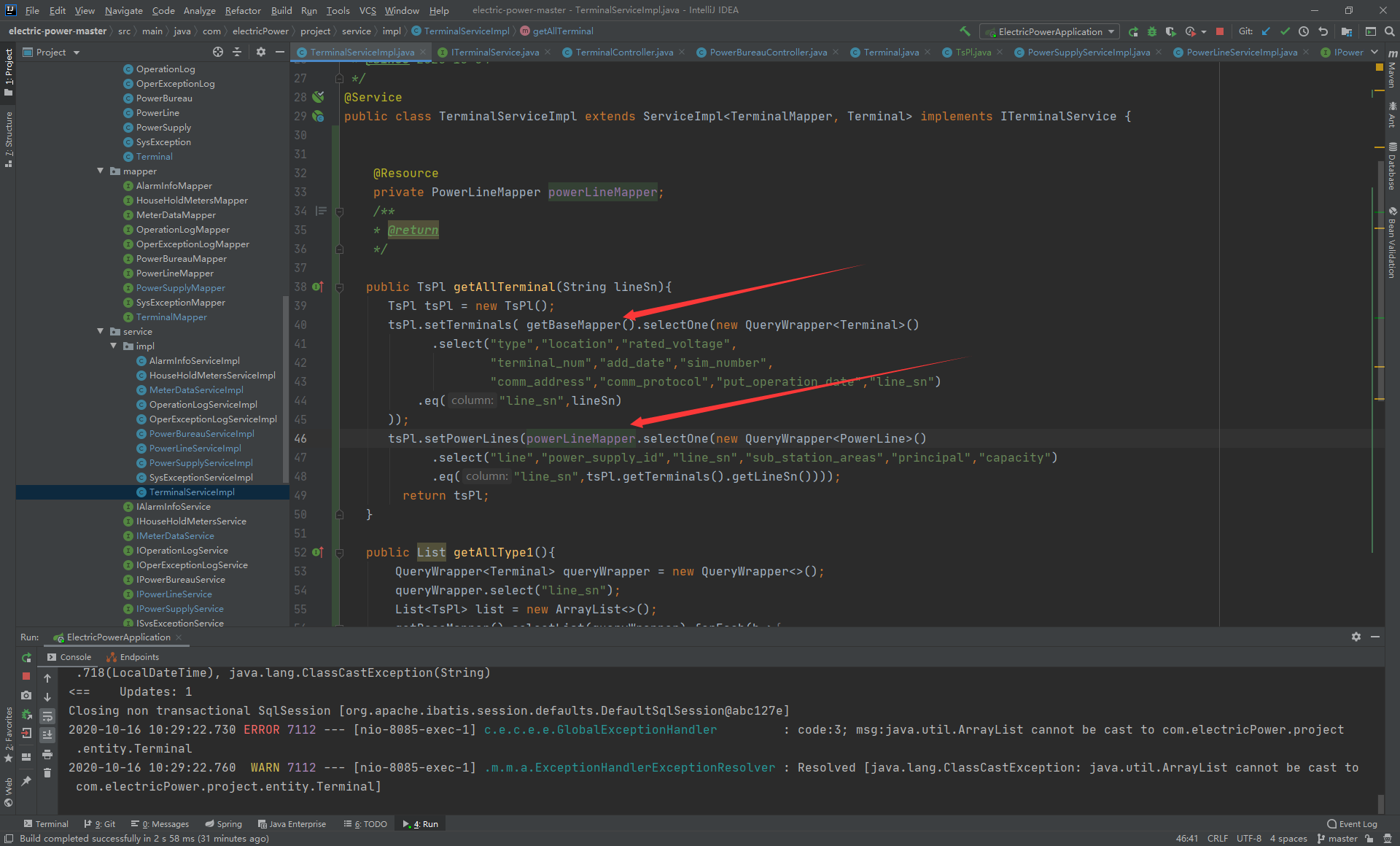Click the Exit arrow icon in the Run panel
The image size is (1400, 846).
click(26, 733)
